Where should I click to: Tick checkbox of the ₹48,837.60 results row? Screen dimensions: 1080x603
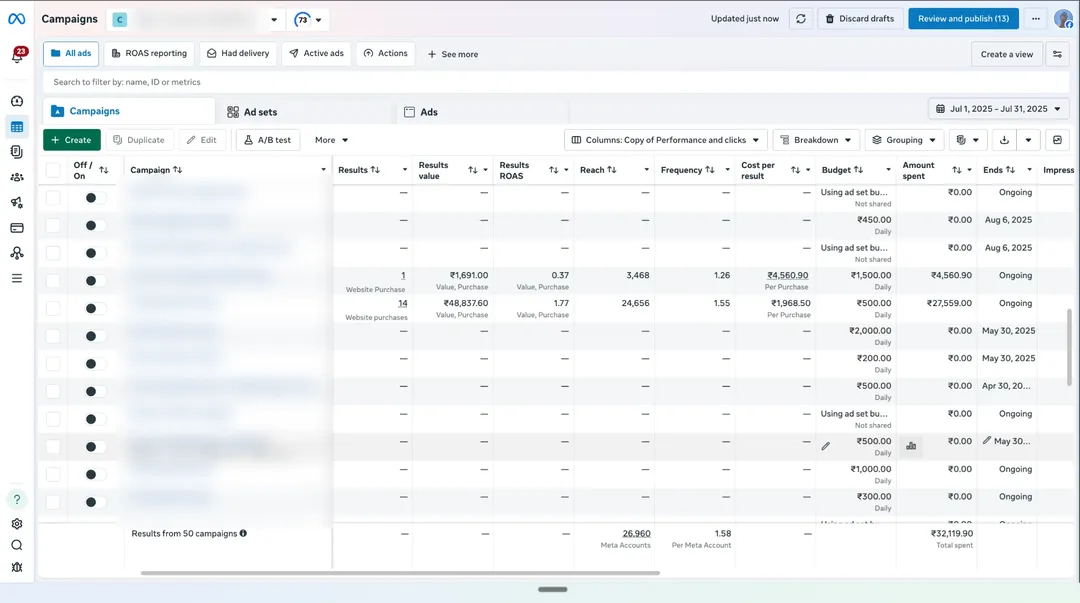pyautogui.click(x=53, y=308)
